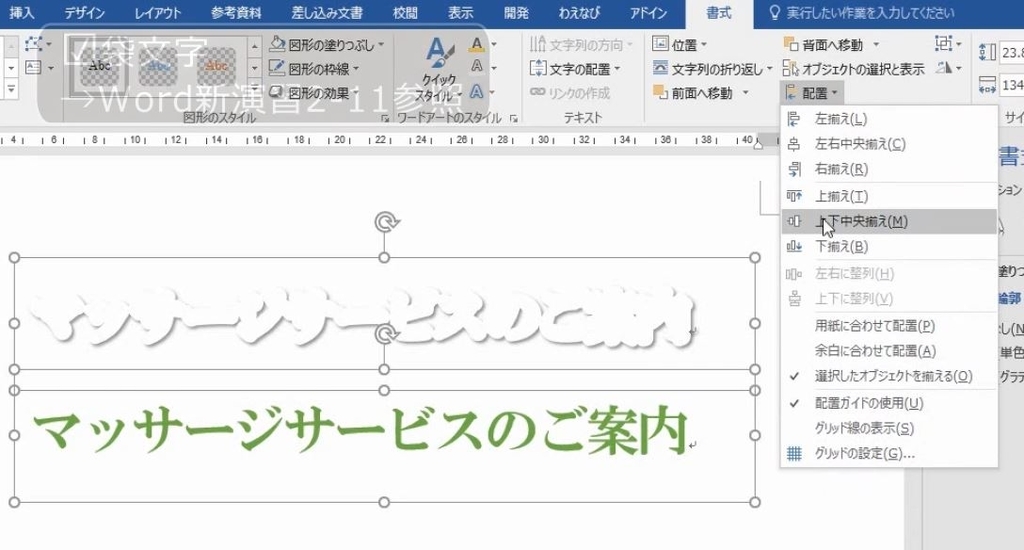Switch to the 校閲 tab
This screenshot has width=1024, height=550.
click(x=405, y=13)
